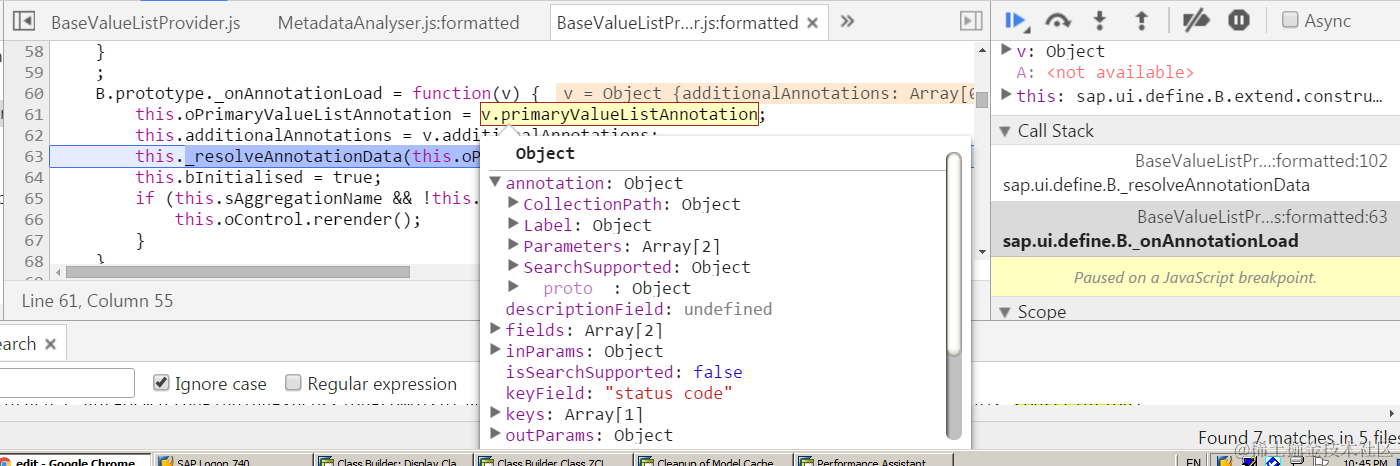Open the Google Chrome taskbar button
The width and height of the screenshot is (1400, 466).
(x=75, y=461)
